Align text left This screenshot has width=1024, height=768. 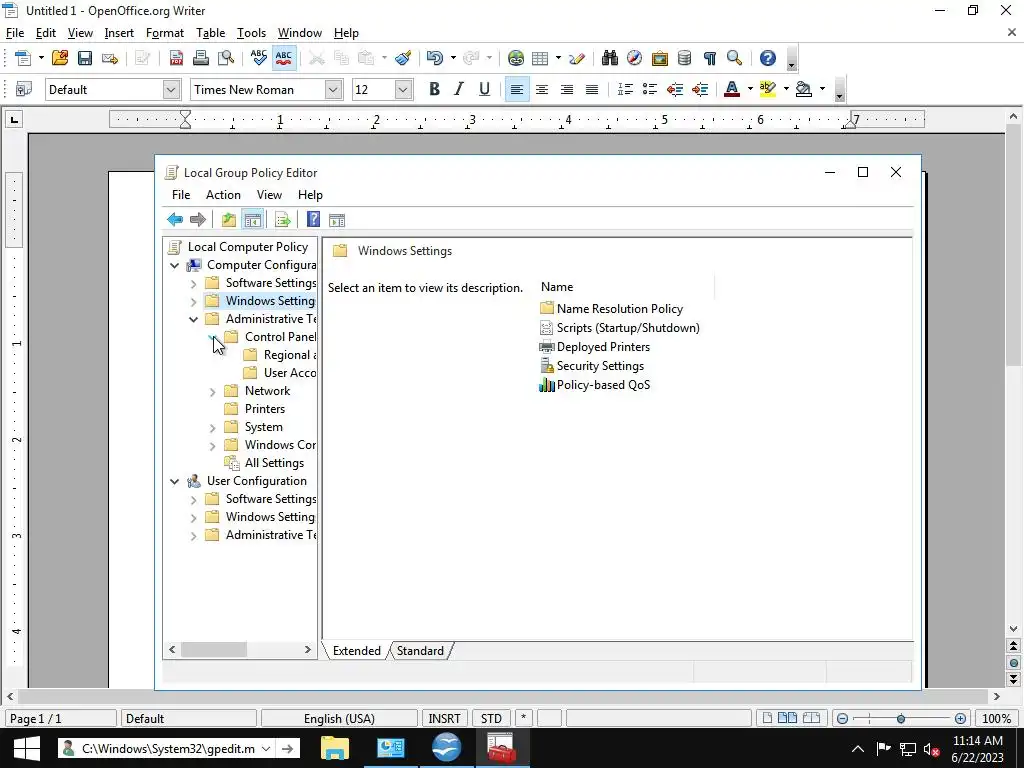[x=517, y=89]
